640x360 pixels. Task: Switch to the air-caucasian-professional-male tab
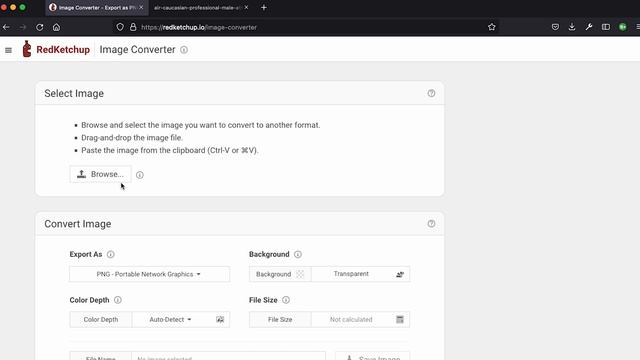198,7
